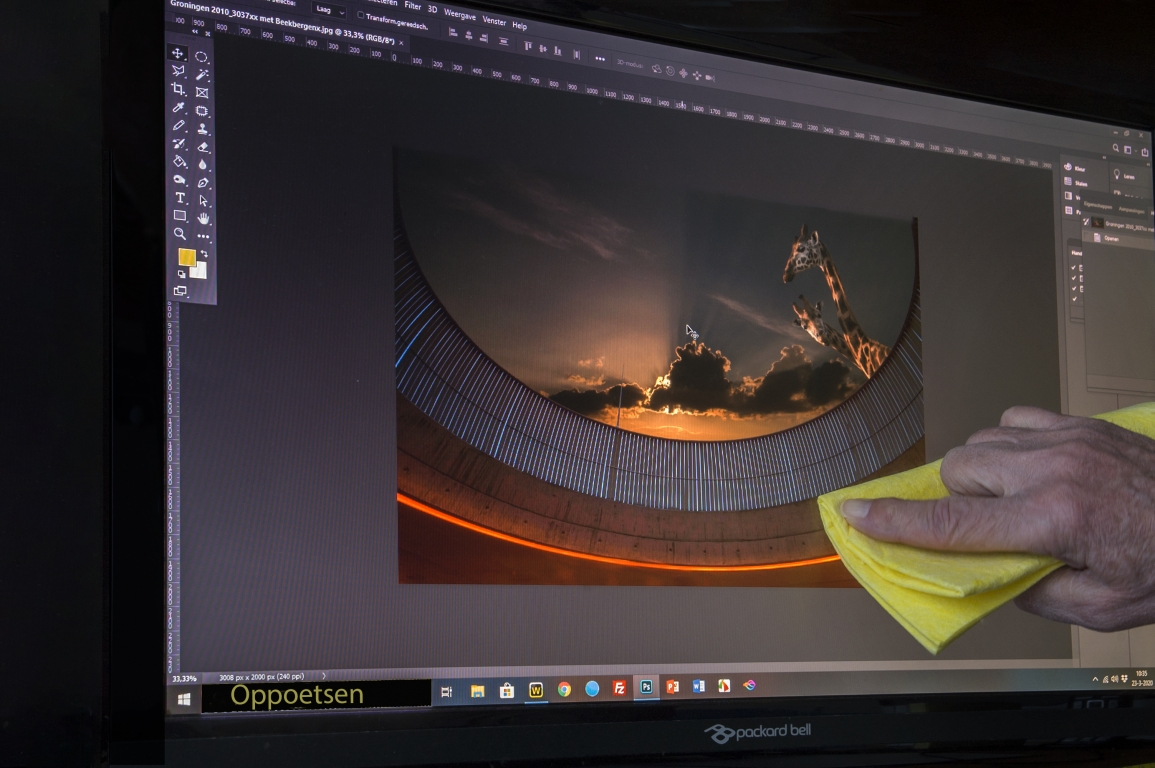1155x768 pixels.
Task: Open PowerPoint from the taskbar
Action: coord(673,686)
